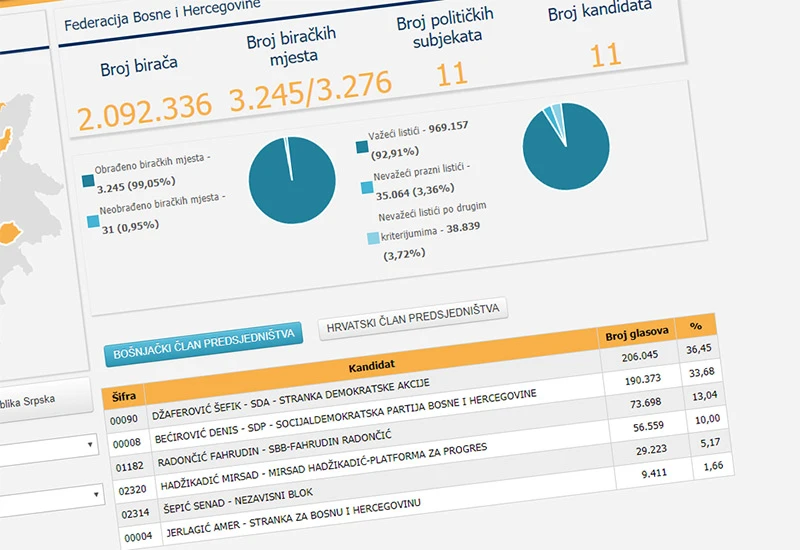This screenshot has width=800, height=550.
Task: Click code cell 00004
Action: [x=138, y=537]
